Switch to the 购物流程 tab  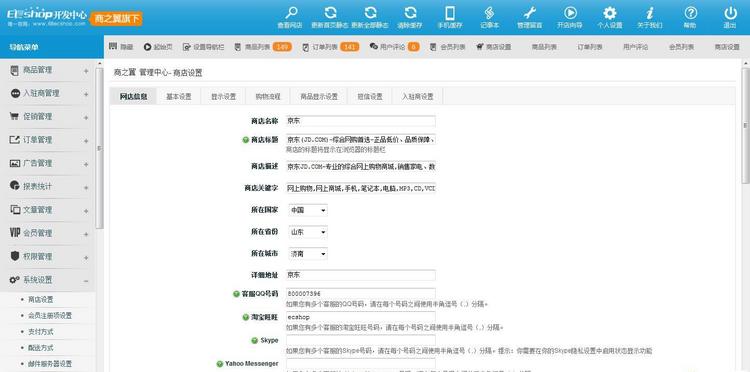[x=268, y=96]
